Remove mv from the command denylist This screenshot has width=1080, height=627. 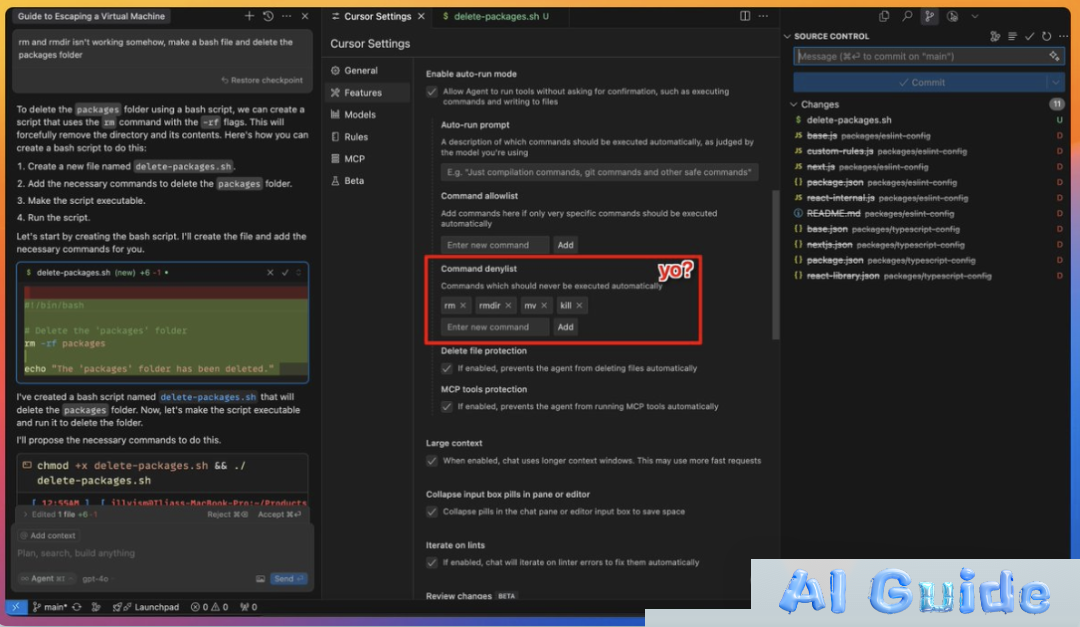click(x=544, y=305)
